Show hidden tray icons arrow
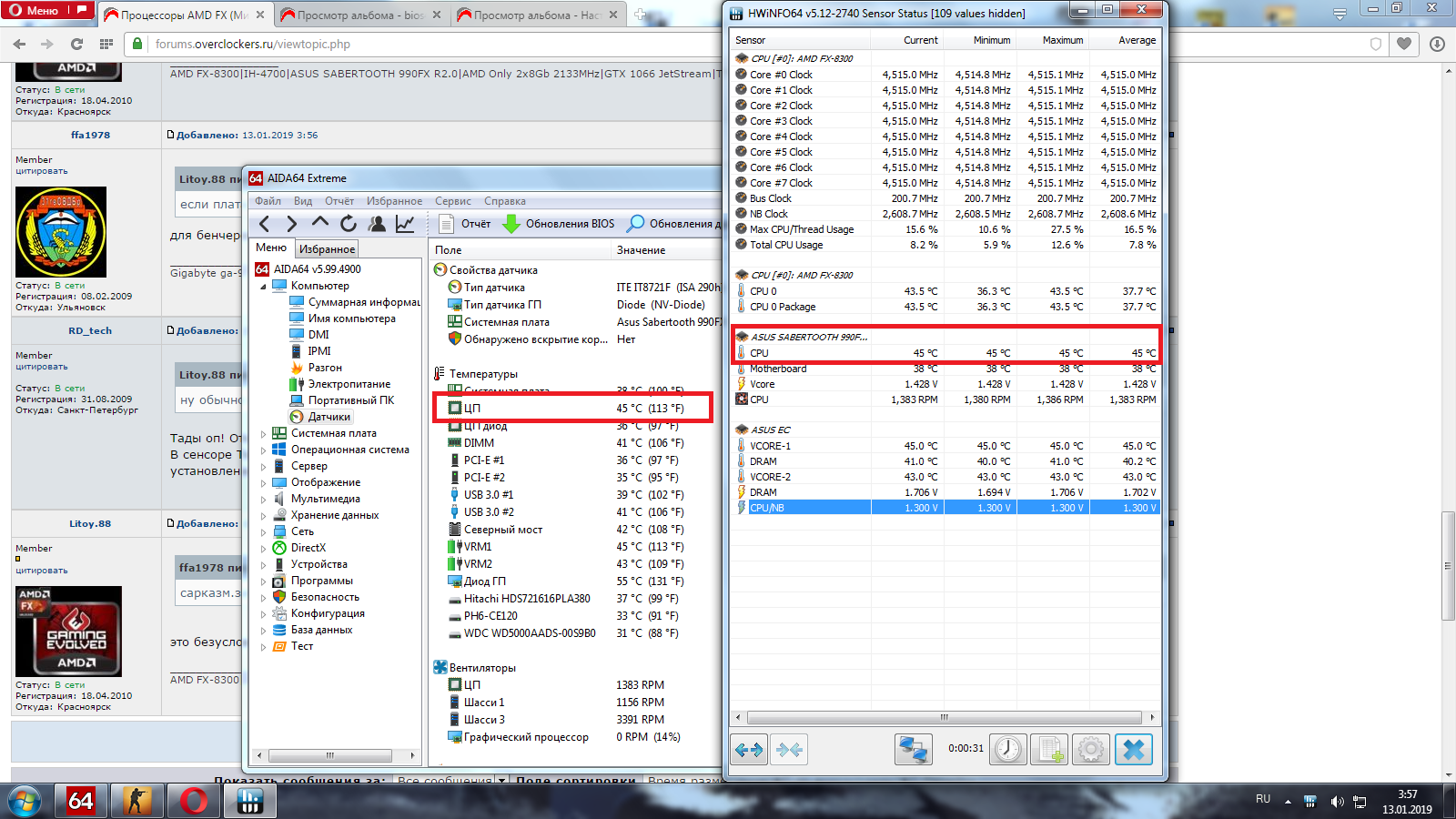1456x819 pixels. pos(1288,802)
